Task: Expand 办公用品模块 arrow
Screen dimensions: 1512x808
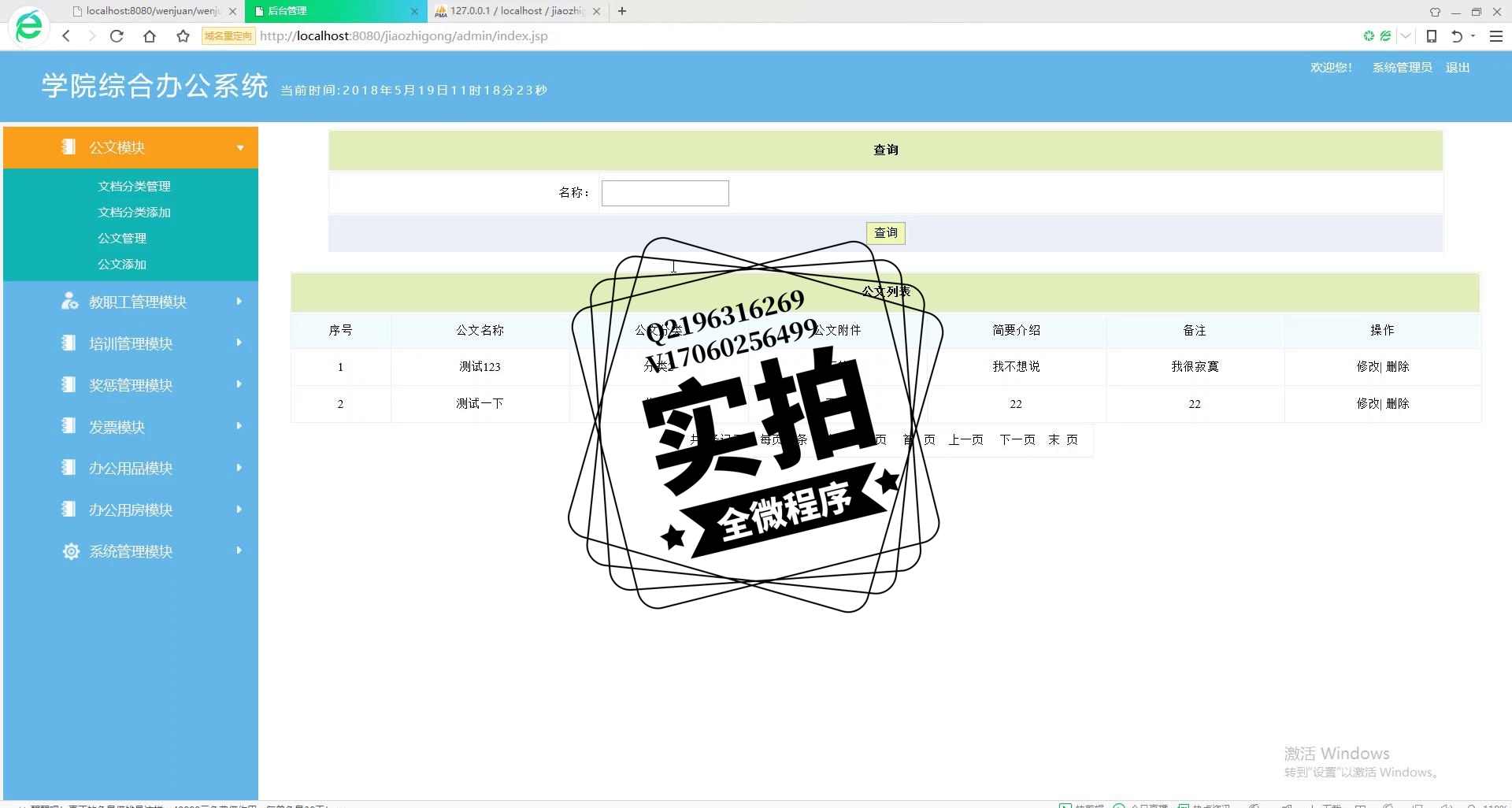Action: 239,468
